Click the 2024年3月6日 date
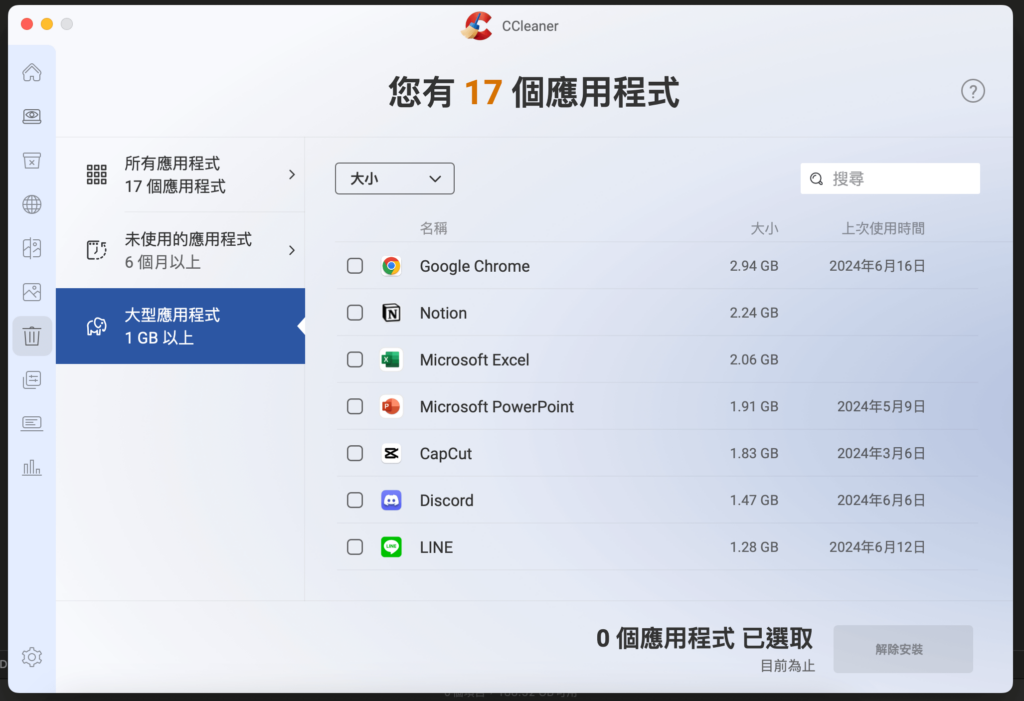 click(x=881, y=453)
